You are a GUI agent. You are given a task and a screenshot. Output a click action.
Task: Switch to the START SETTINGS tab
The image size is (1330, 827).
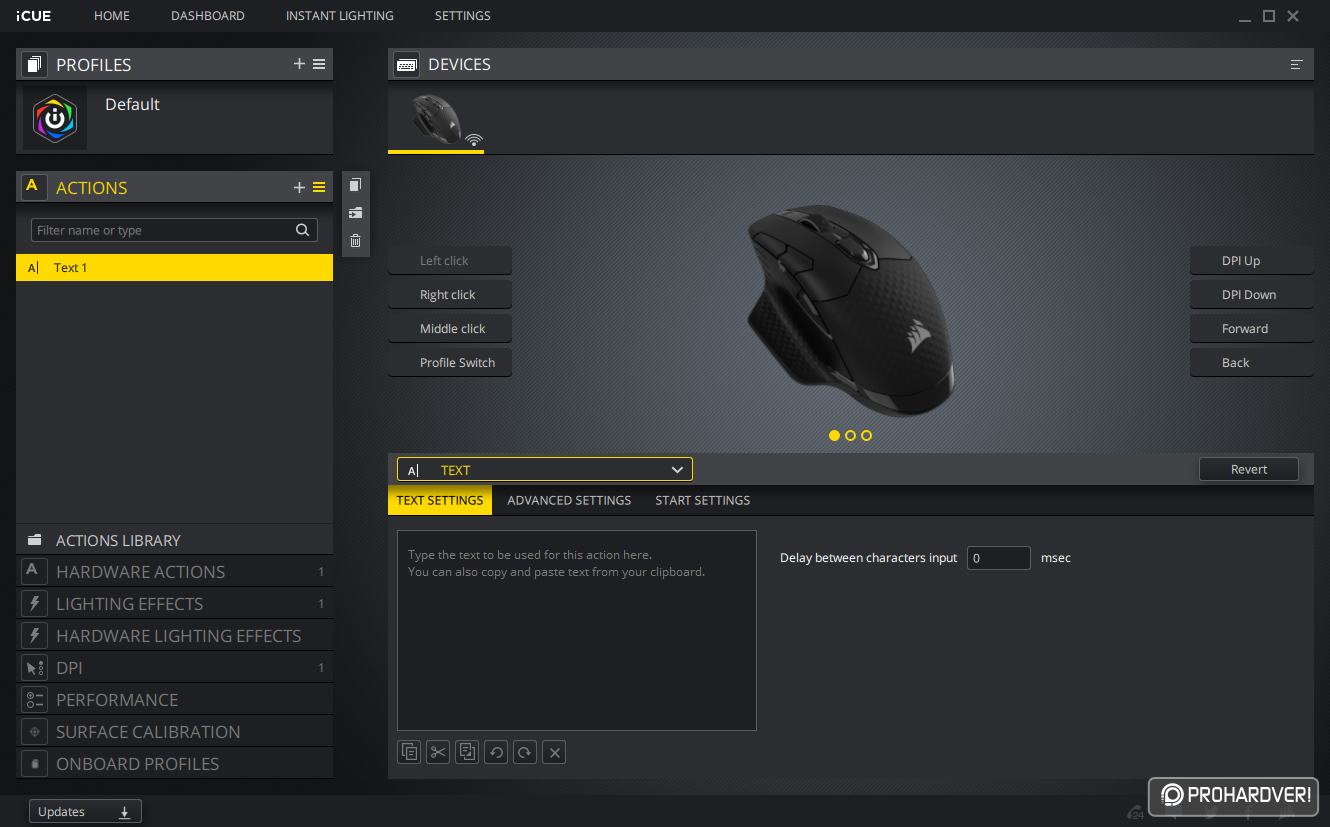(x=703, y=500)
